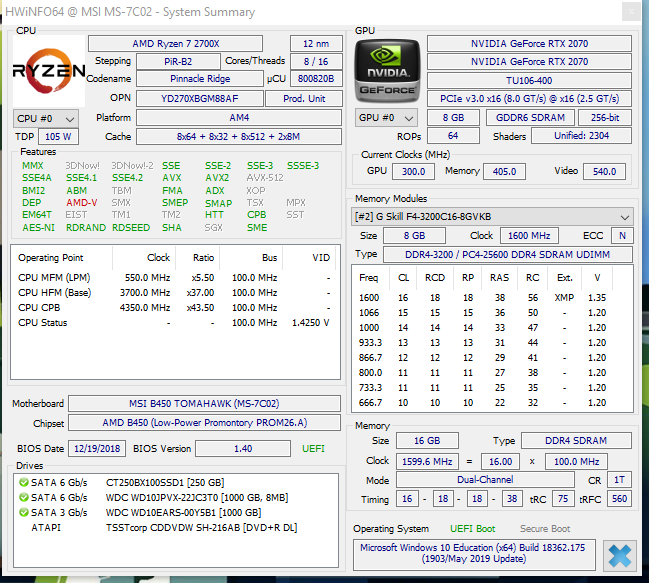Image resolution: width=649 pixels, height=583 pixels.
Task: Click the 800820B microcode field
Action: [316, 79]
